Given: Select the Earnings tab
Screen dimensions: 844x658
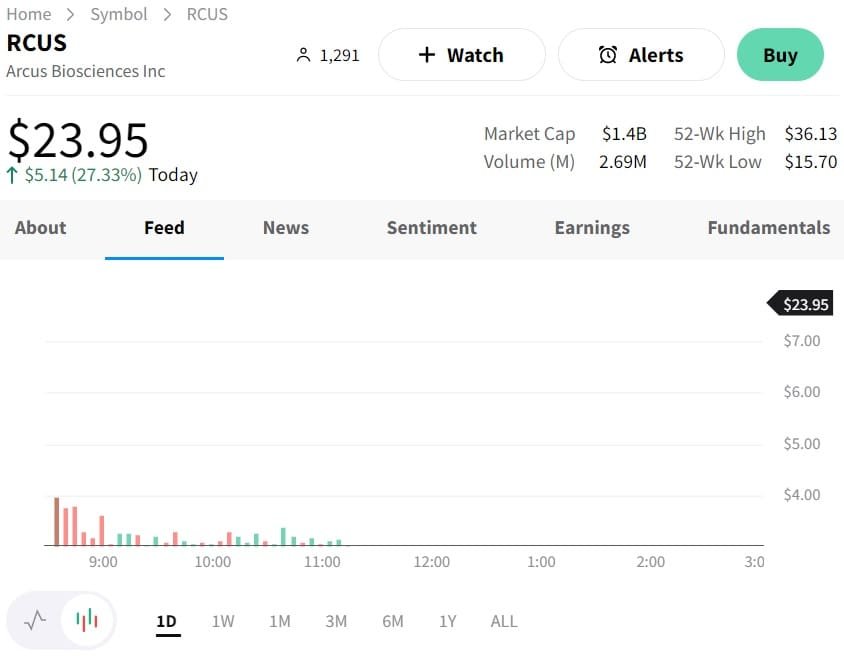Looking at the screenshot, I should tap(592, 228).
